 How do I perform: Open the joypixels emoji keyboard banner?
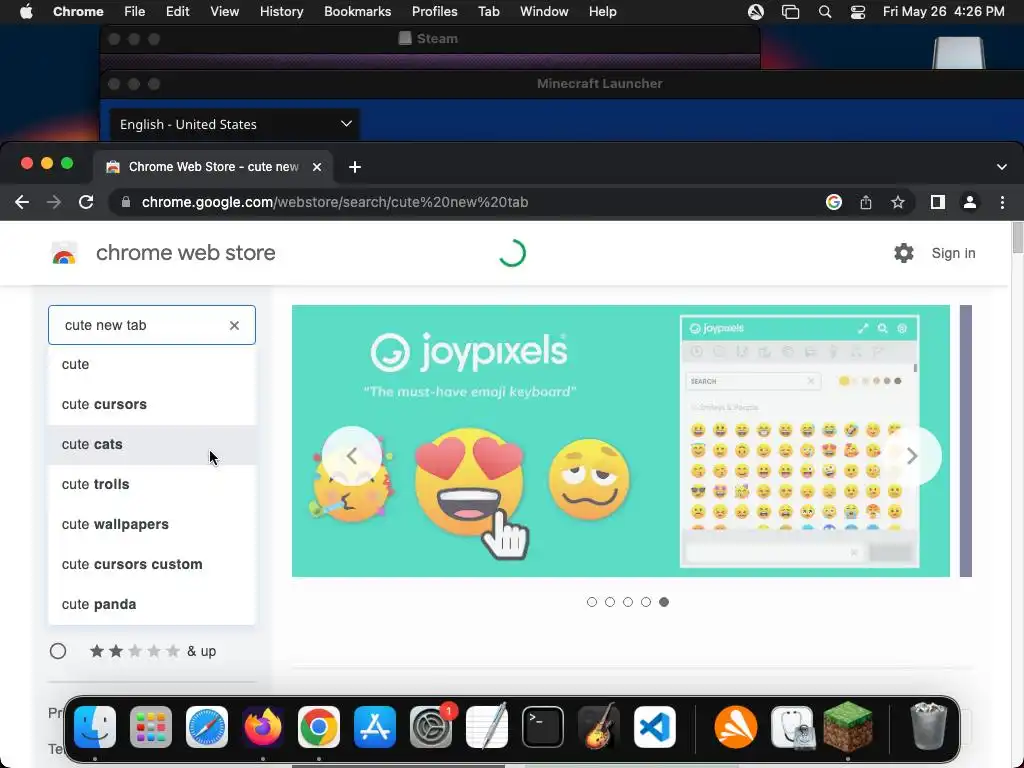click(x=620, y=441)
